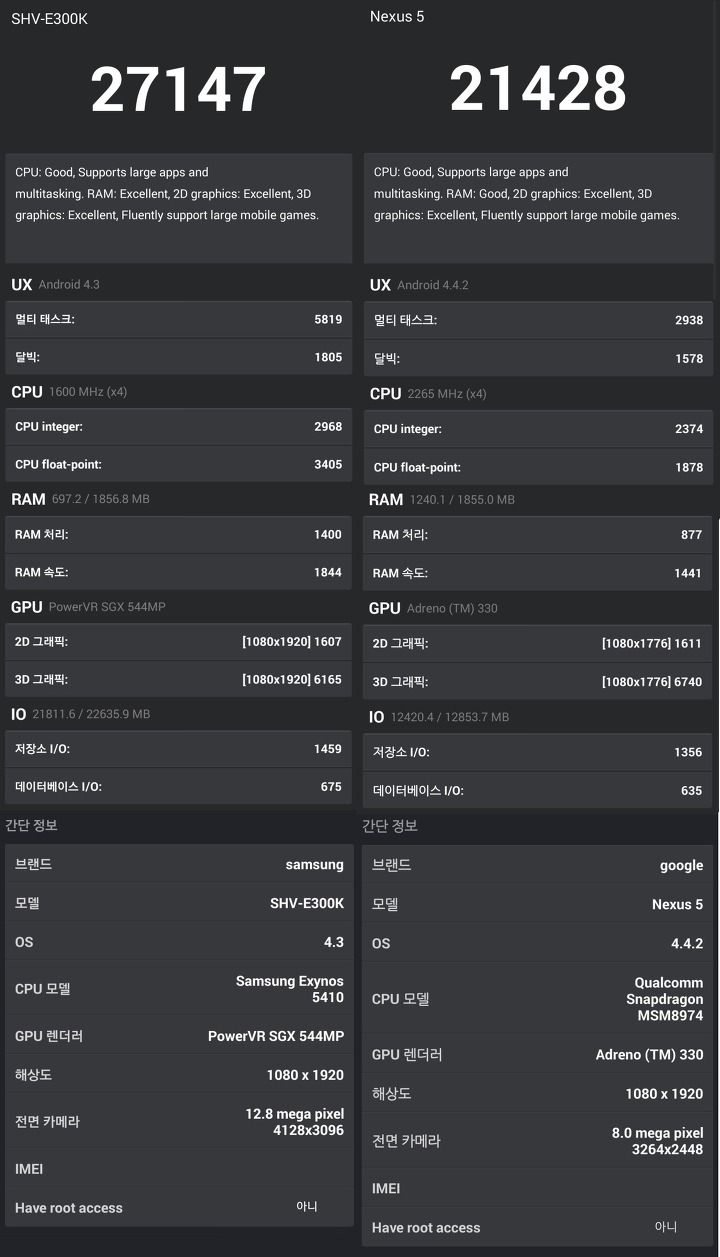
Task: Select CPU float-point row with 1878
Action: (538, 467)
